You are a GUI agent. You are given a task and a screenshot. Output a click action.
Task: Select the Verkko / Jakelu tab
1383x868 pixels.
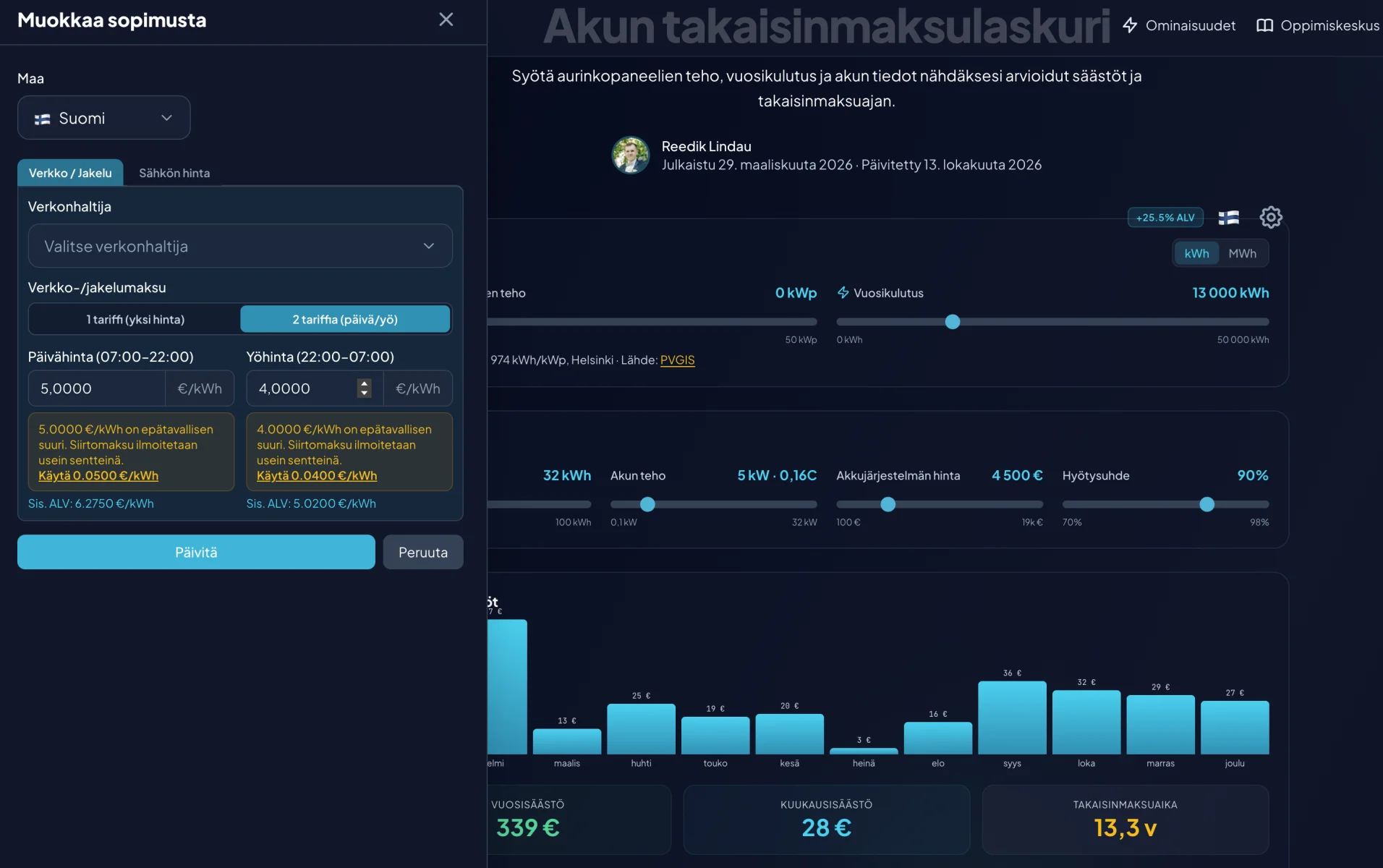coord(70,173)
